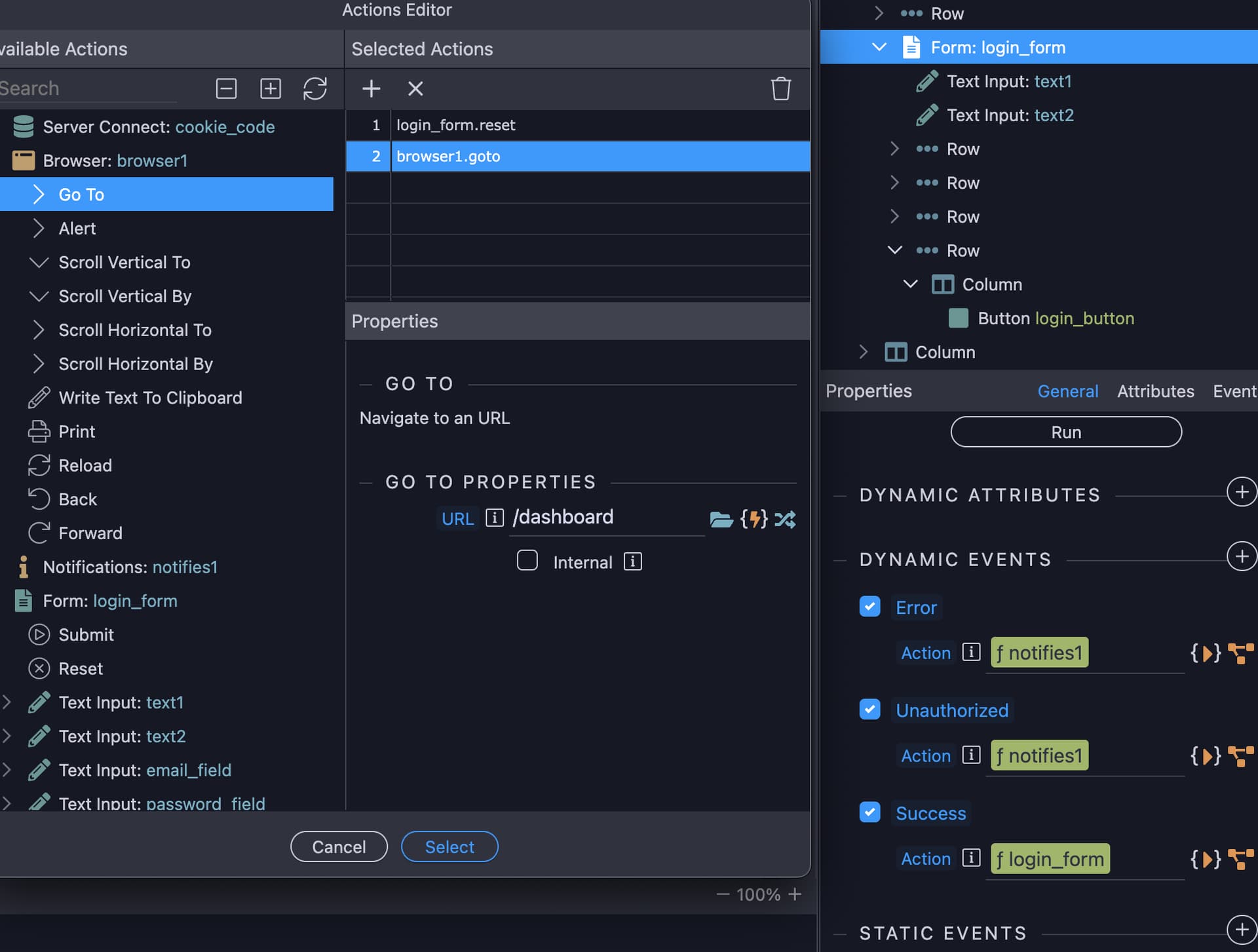Open flow editor for Unauthorized event
The image size is (1258, 952).
(1240, 755)
